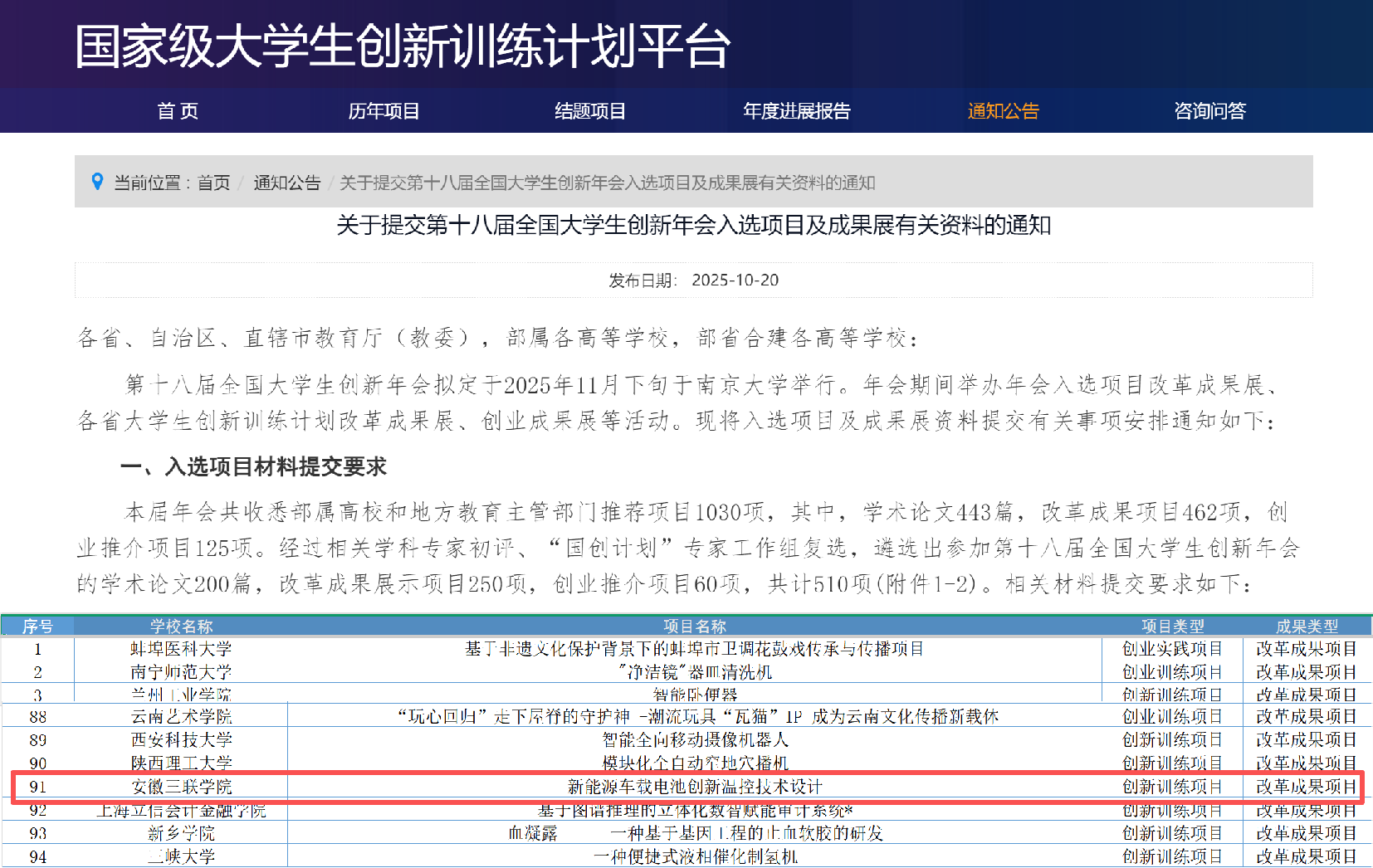The width and height of the screenshot is (1373, 868).
Task: Open the 历年项目 navigation tab
Action: pyautogui.click(x=384, y=111)
